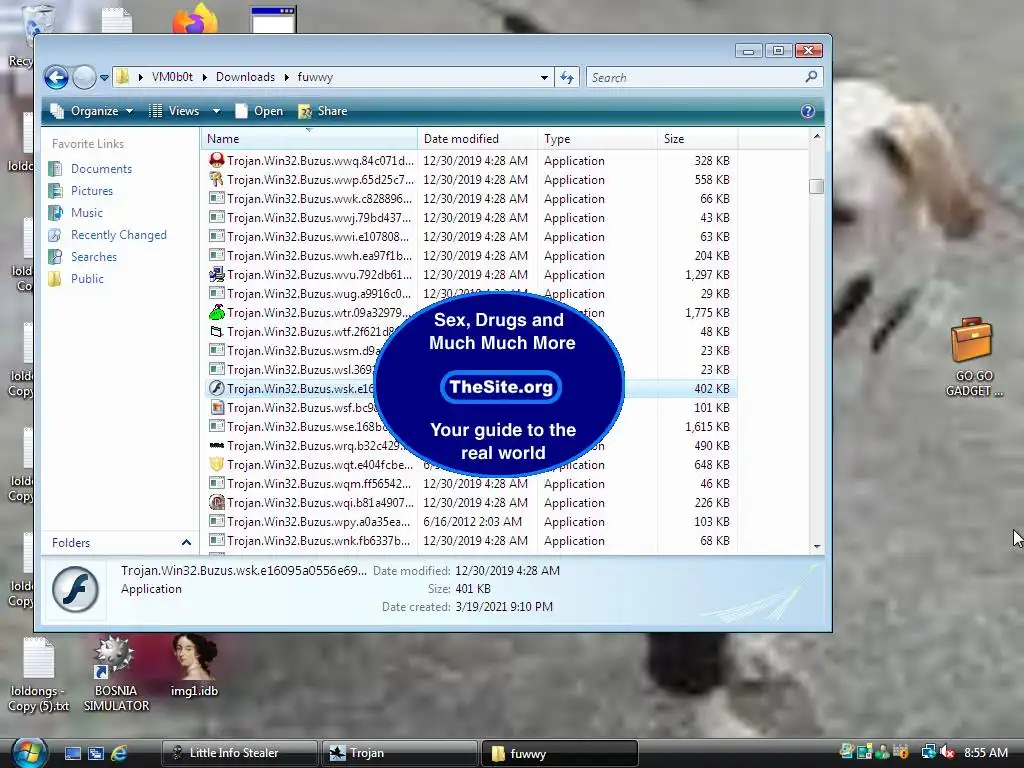Open Pictures favorite link
The height and width of the screenshot is (768, 1024).
[91, 191]
